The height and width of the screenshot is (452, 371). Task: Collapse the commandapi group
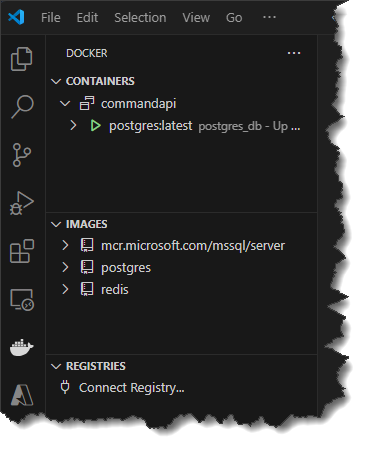point(65,103)
